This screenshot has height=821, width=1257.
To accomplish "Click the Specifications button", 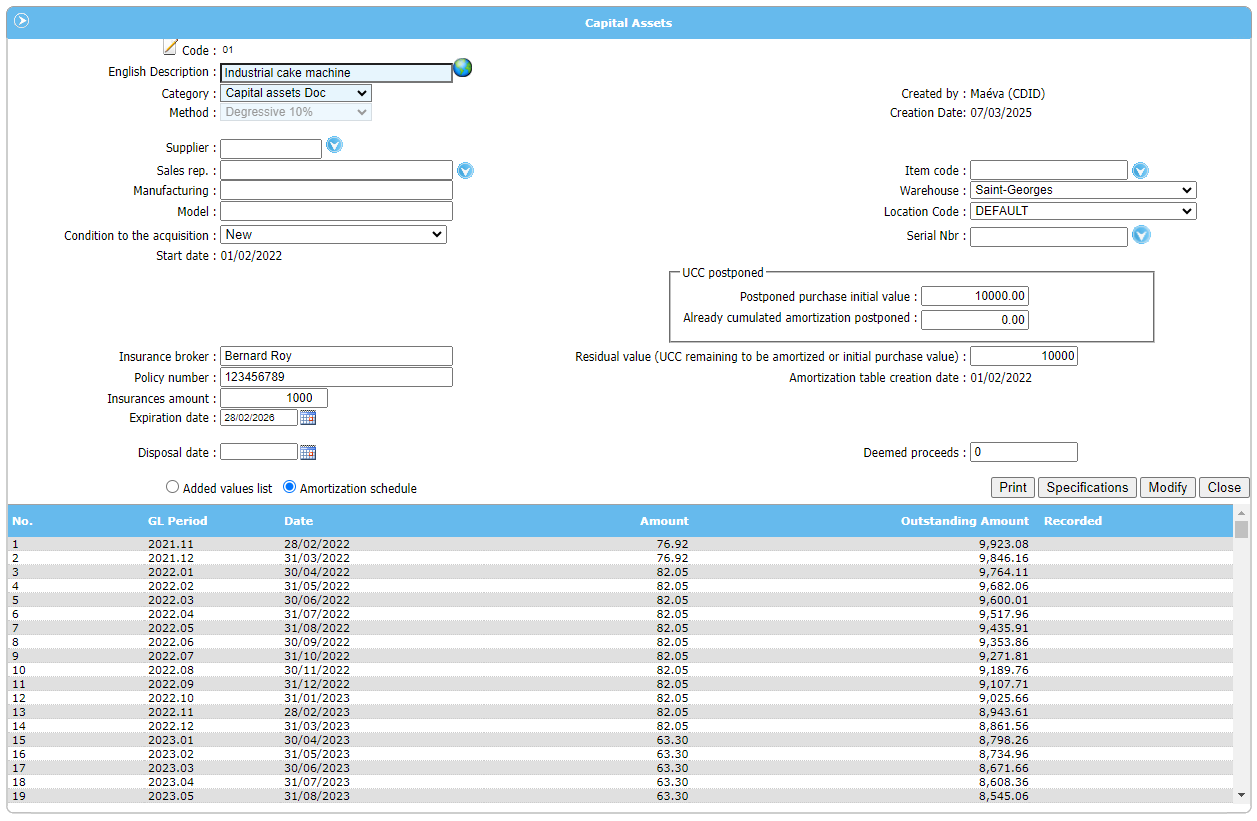I will click(1087, 487).
